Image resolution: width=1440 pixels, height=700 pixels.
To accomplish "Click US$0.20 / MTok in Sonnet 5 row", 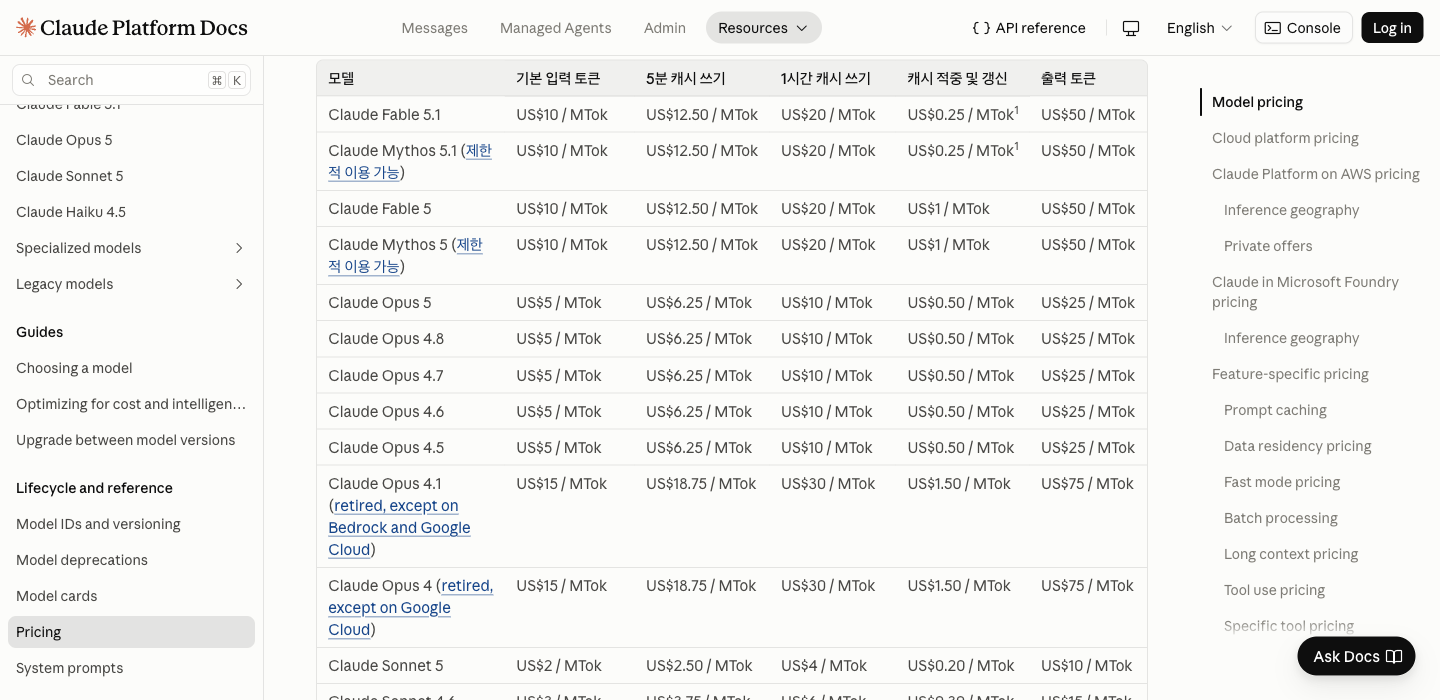I will (x=961, y=665).
